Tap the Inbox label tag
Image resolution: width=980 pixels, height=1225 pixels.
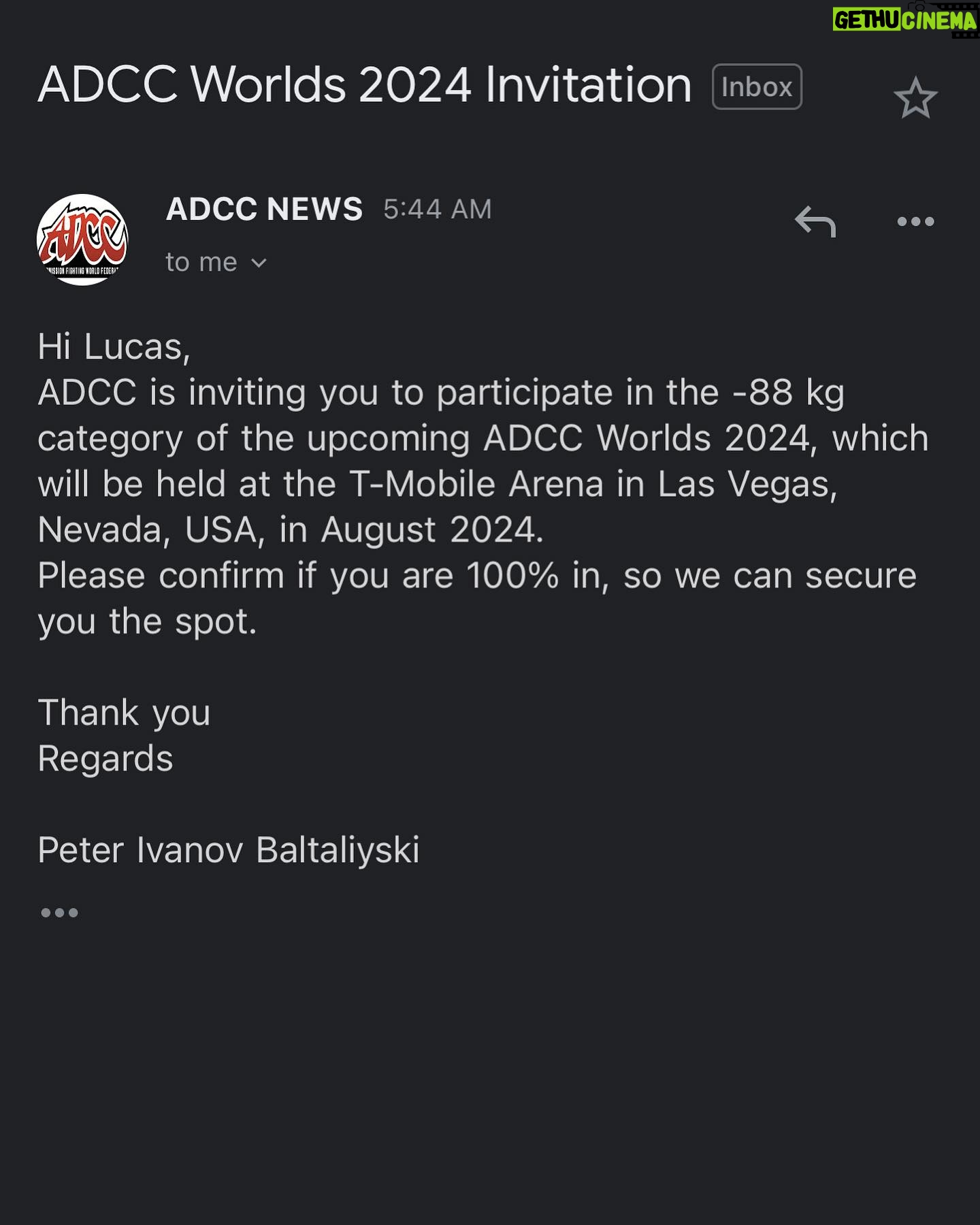tap(757, 86)
